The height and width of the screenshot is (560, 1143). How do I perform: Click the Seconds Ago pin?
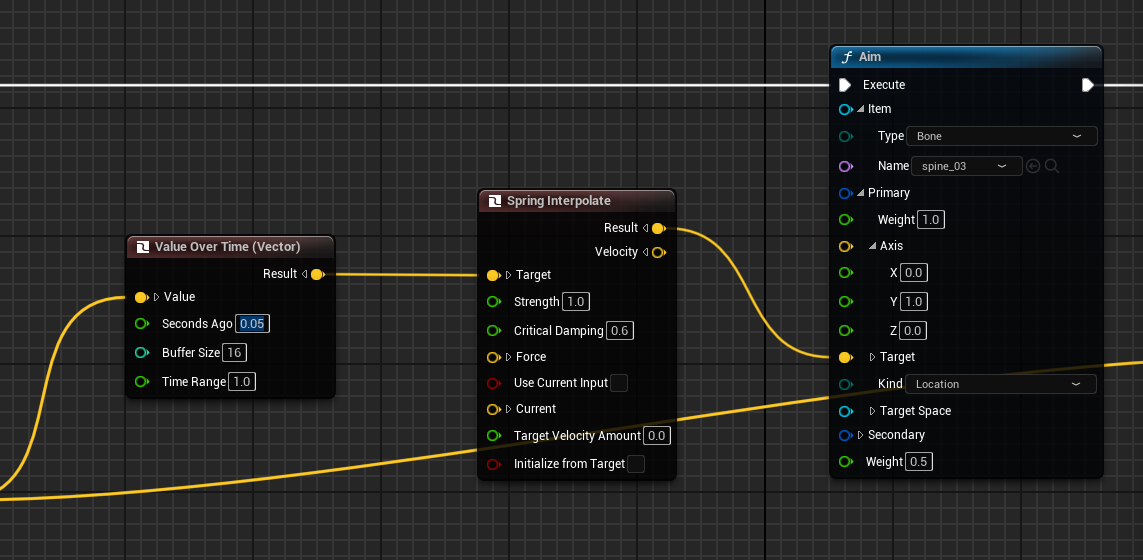pyautogui.click(x=141, y=324)
